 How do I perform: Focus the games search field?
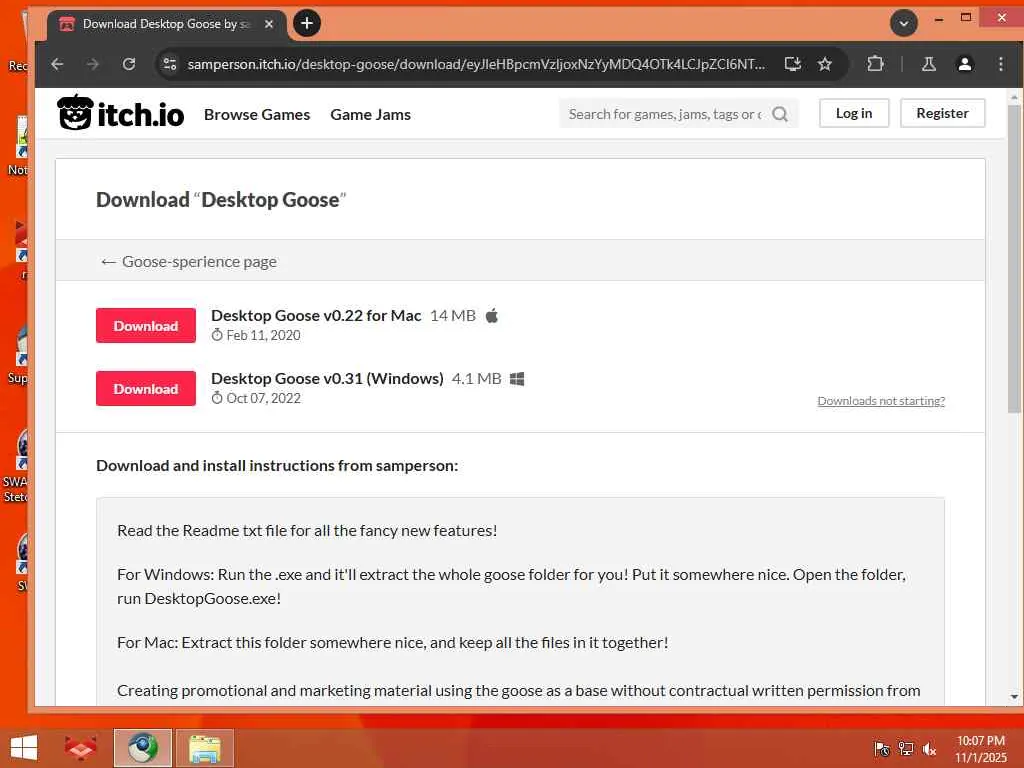(665, 114)
